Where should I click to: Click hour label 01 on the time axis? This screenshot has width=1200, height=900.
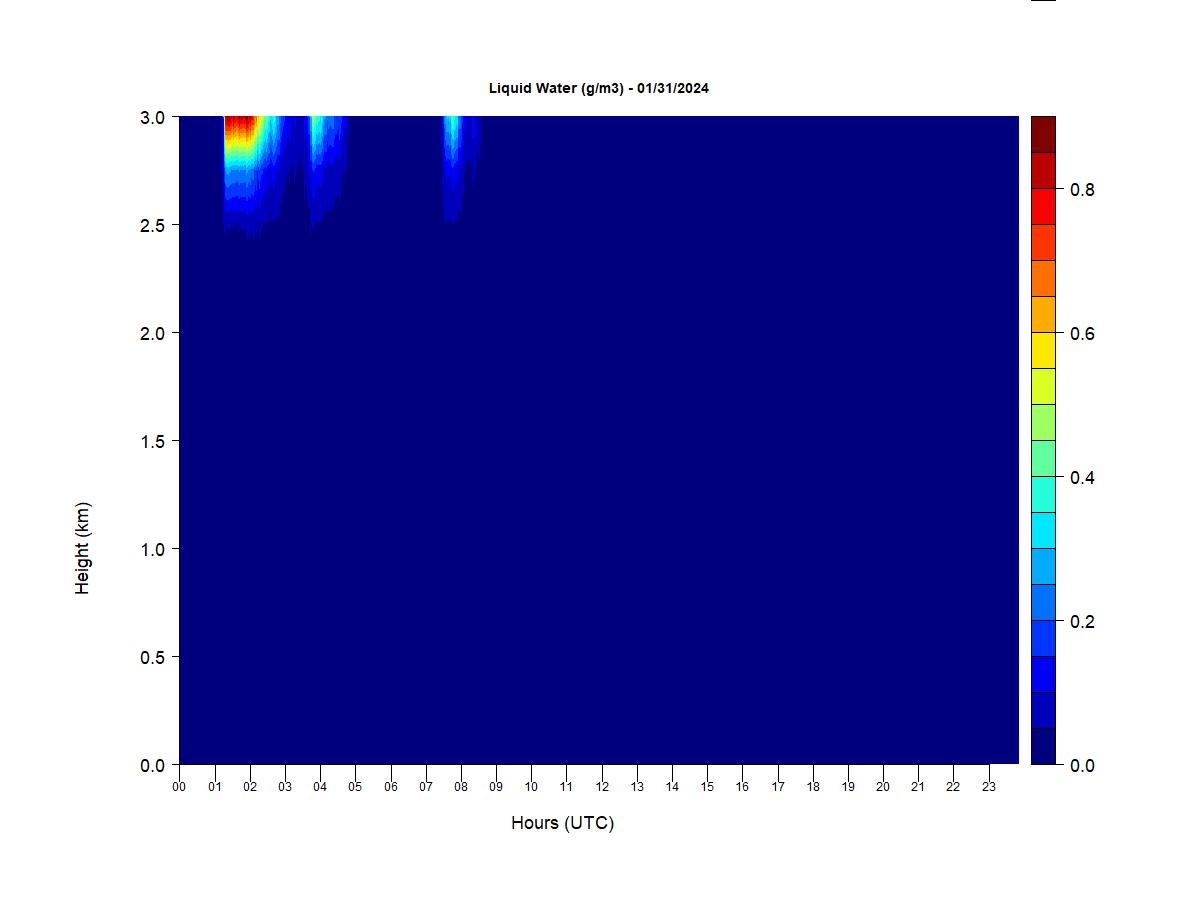(x=215, y=787)
